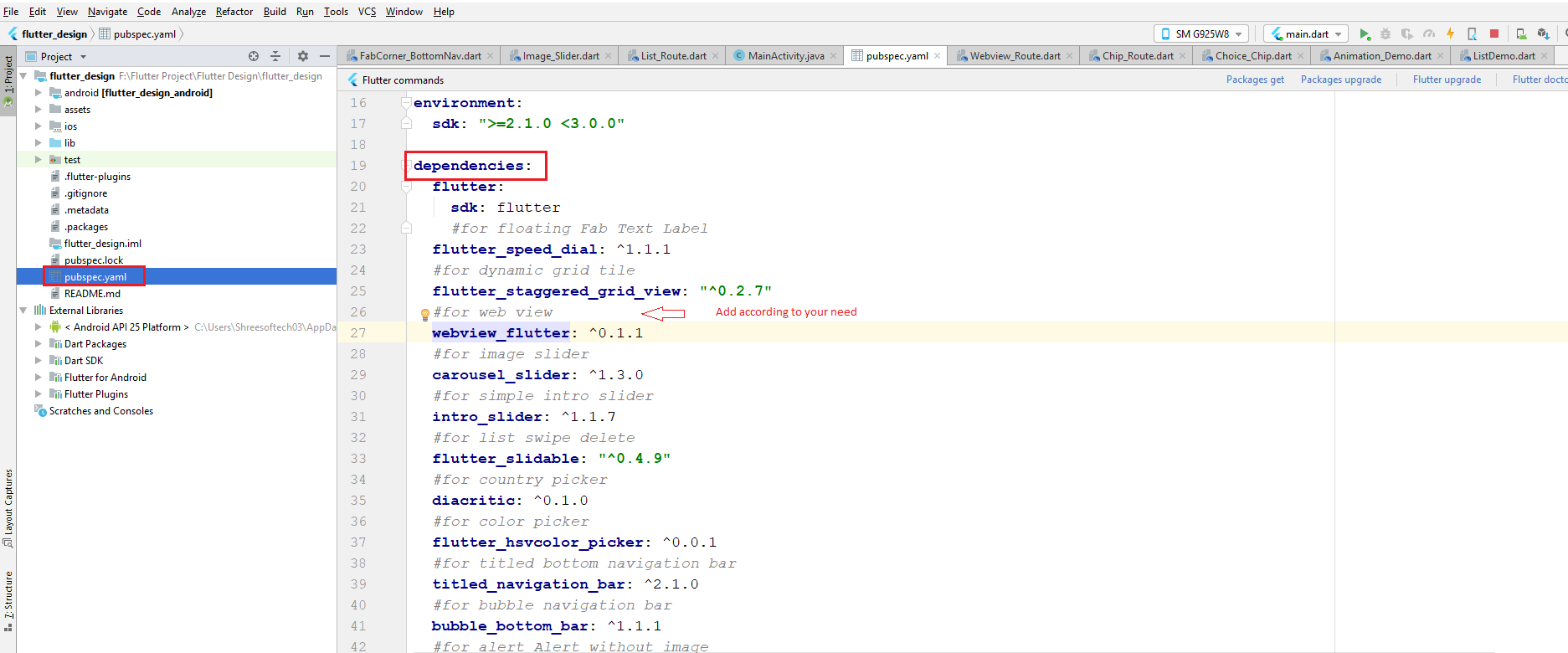This screenshot has width=1568, height=653.
Task: Open AVD Manager device icon
Action: tap(1521, 34)
